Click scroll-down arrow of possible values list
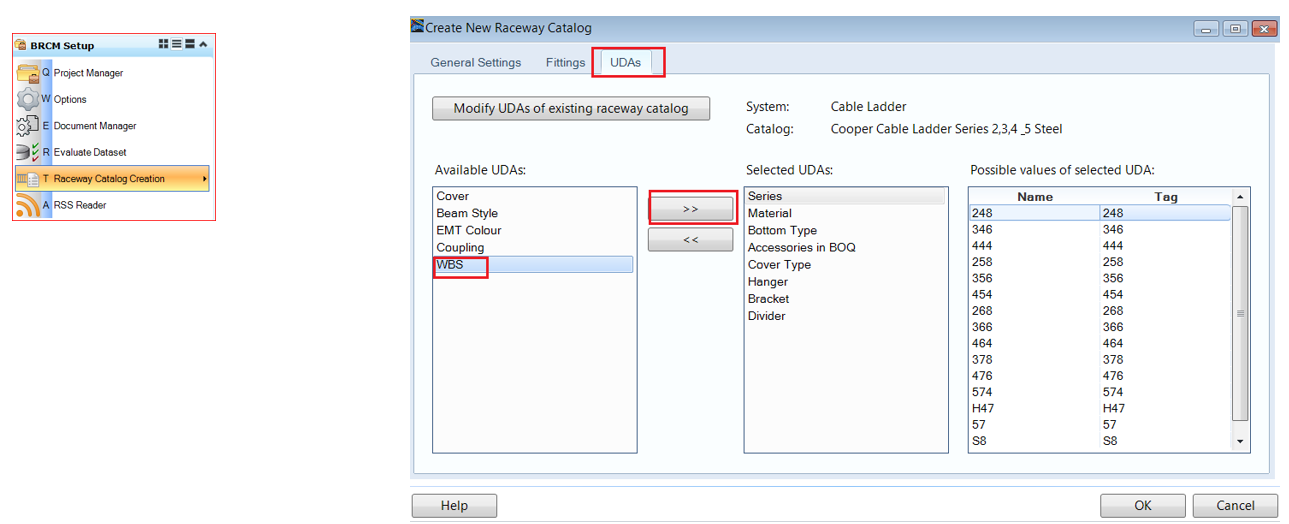The image size is (1289, 524). [x=1241, y=441]
